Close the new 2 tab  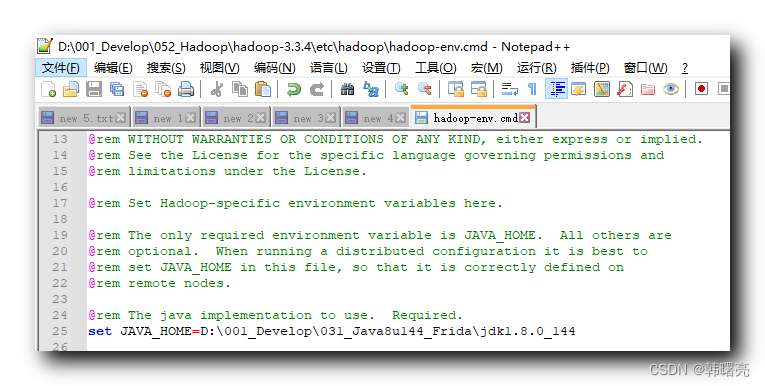tap(261, 118)
